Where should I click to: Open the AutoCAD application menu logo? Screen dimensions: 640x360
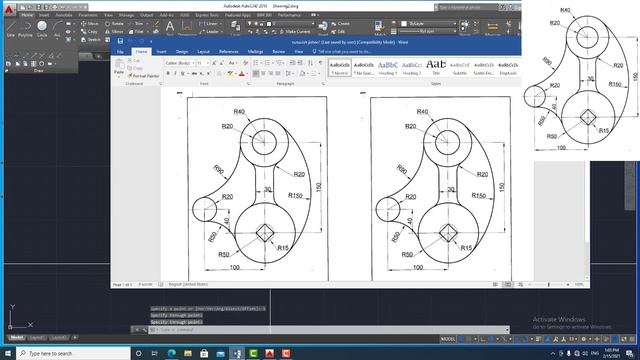9,9
